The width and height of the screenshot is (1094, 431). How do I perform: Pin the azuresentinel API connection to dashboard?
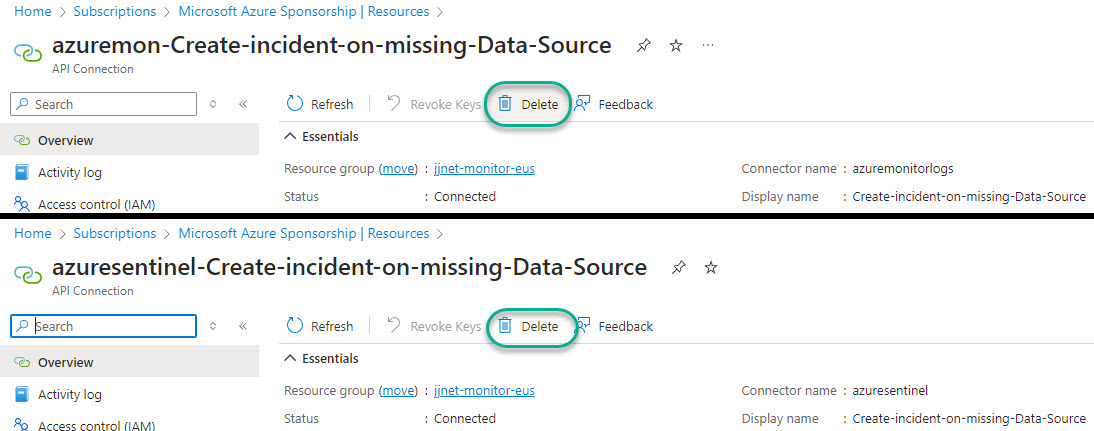[x=679, y=268]
